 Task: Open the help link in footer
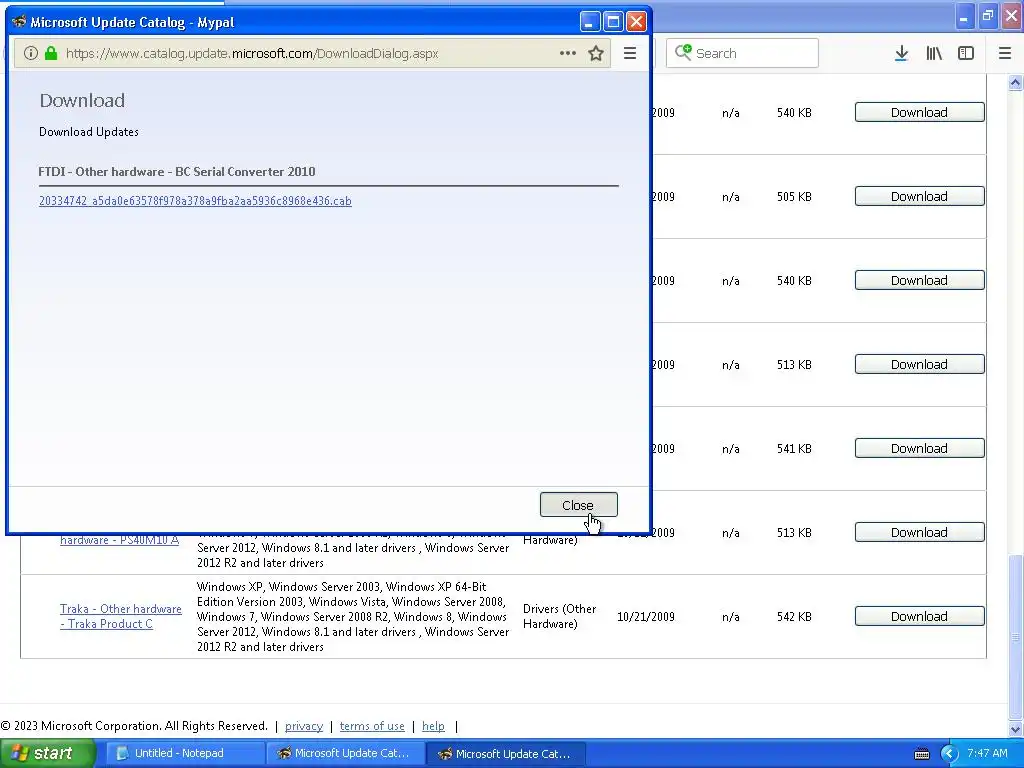pyautogui.click(x=433, y=726)
